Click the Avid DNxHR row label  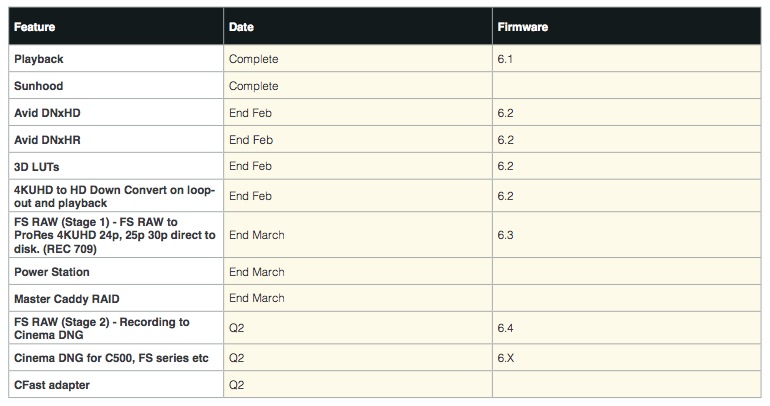pos(47,140)
